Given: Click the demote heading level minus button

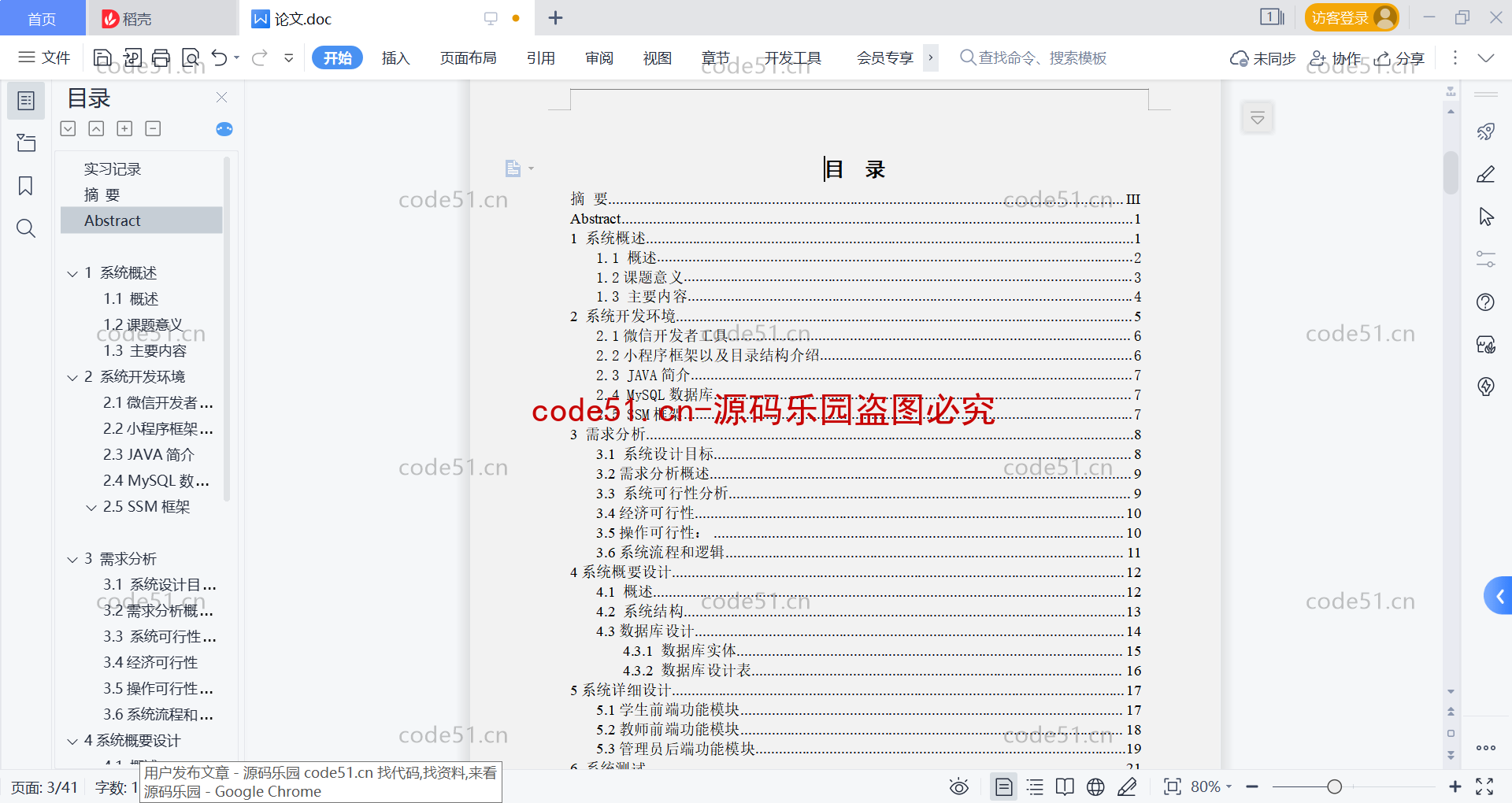Looking at the screenshot, I should click(x=153, y=128).
